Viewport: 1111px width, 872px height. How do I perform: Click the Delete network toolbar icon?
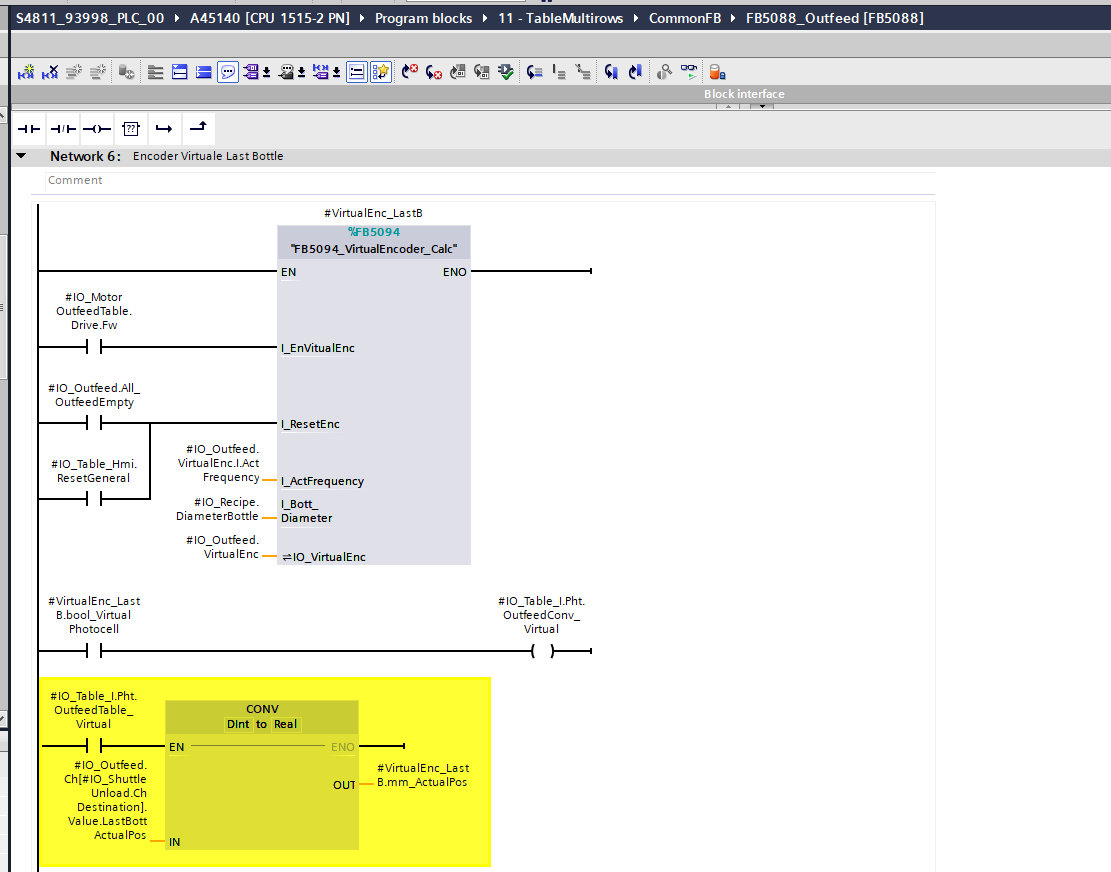pos(50,72)
